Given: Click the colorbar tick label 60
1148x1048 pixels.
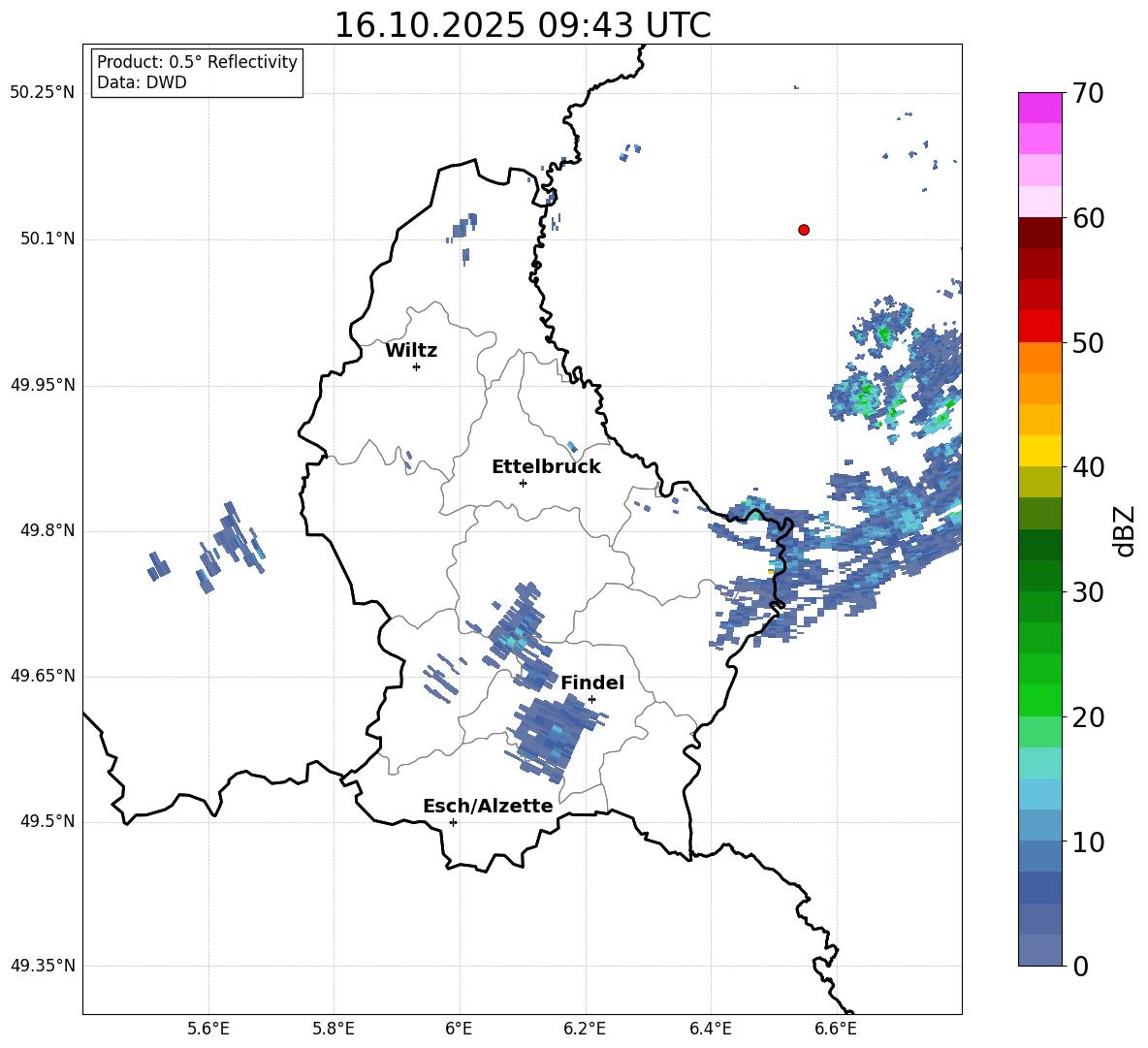Looking at the screenshot, I should (1088, 218).
